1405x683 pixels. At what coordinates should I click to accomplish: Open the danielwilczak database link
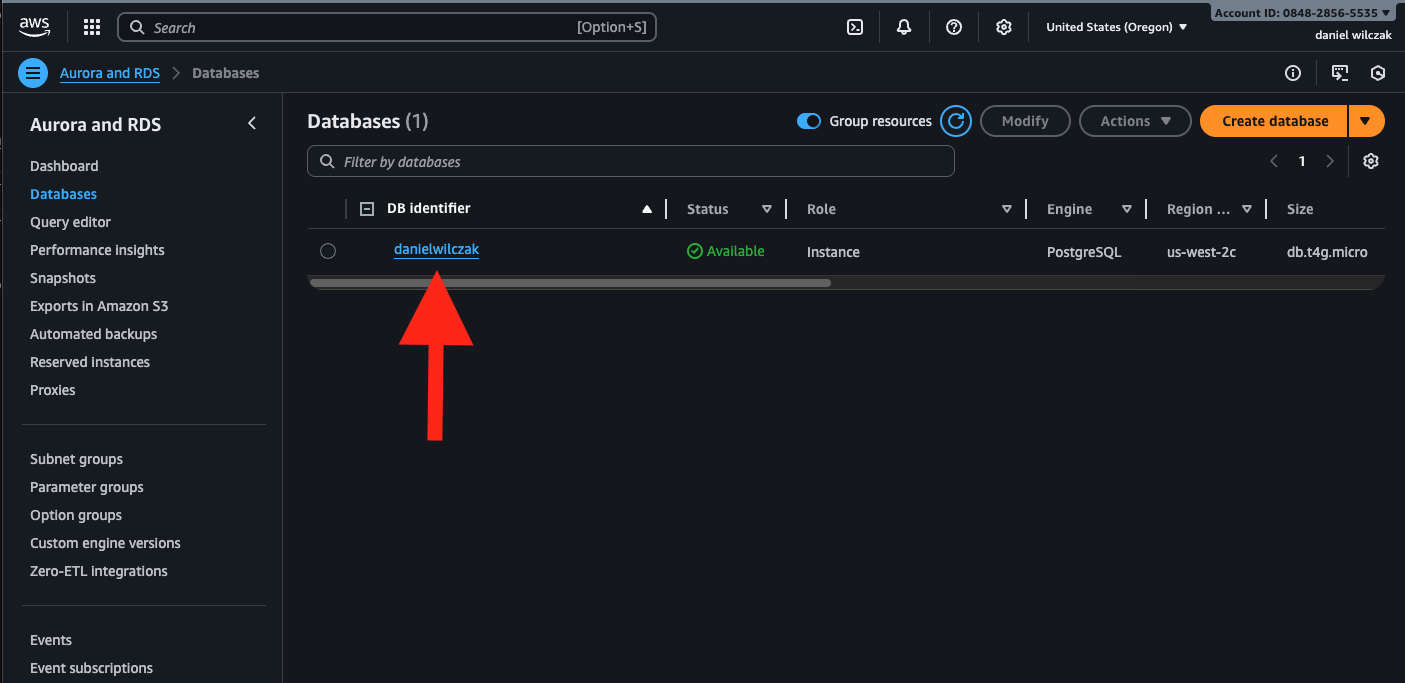(x=436, y=249)
